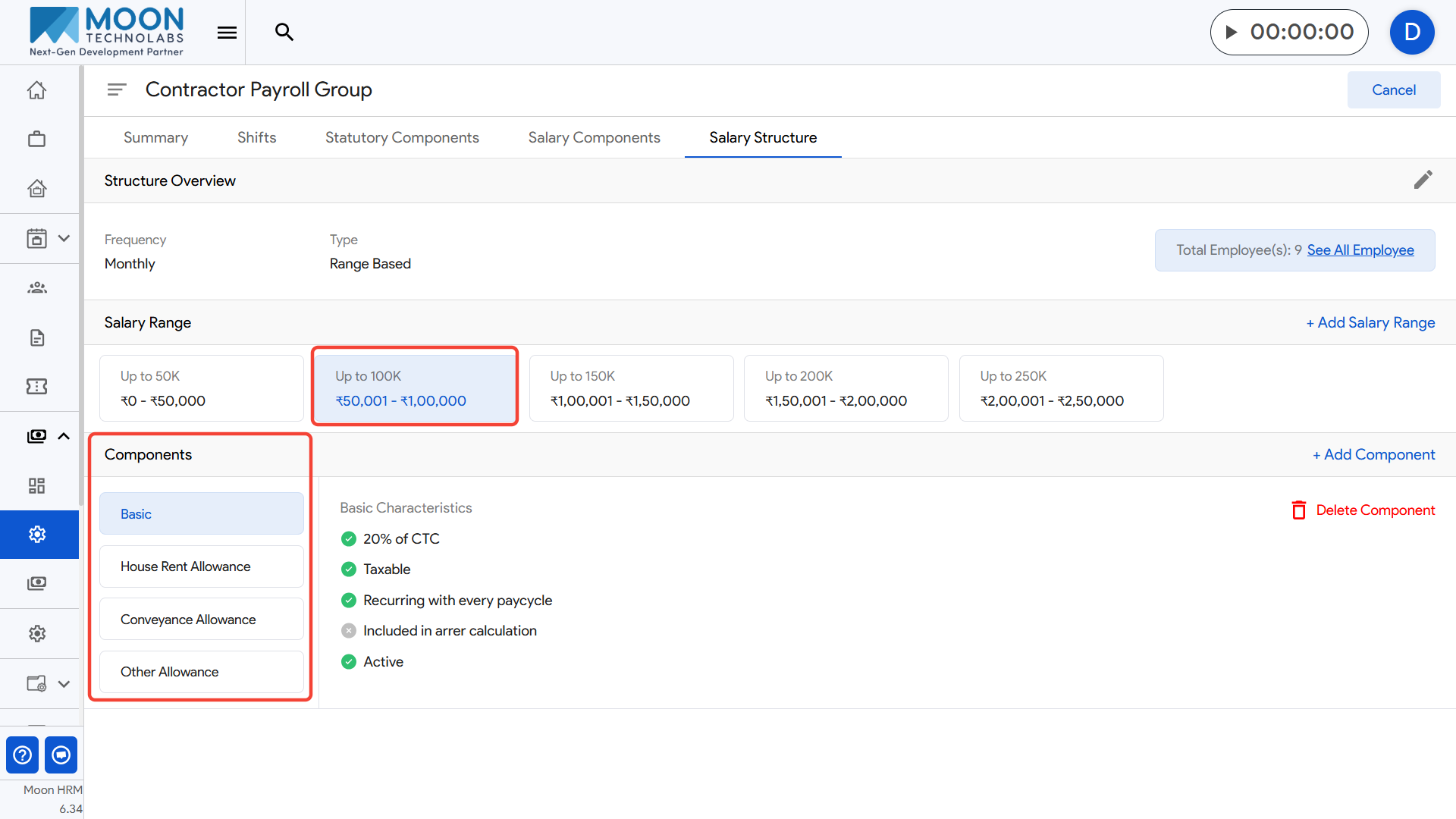
Task: Switch to the Statutory Components tab
Action: pos(402,137)
